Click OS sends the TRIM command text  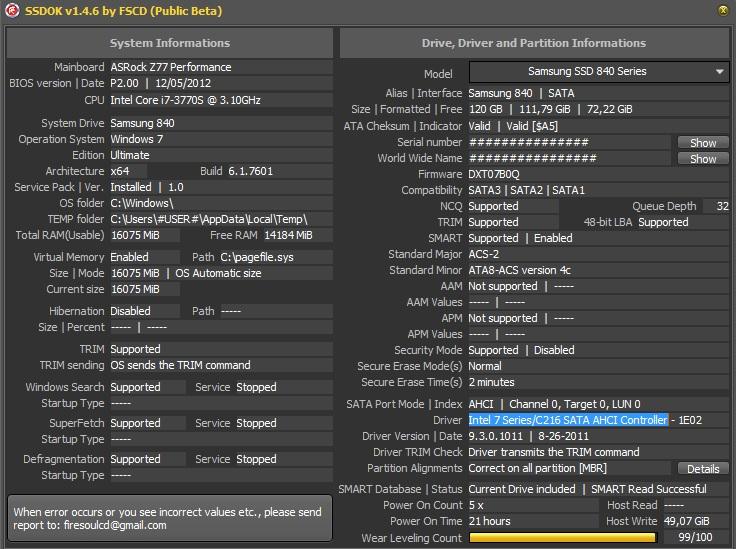coord(180,365)
